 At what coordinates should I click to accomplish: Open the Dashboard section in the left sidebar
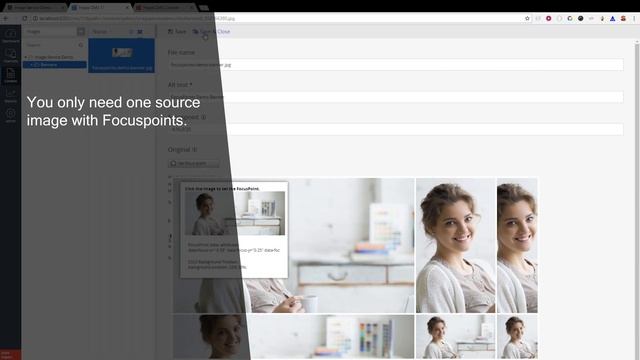point(11,36)
